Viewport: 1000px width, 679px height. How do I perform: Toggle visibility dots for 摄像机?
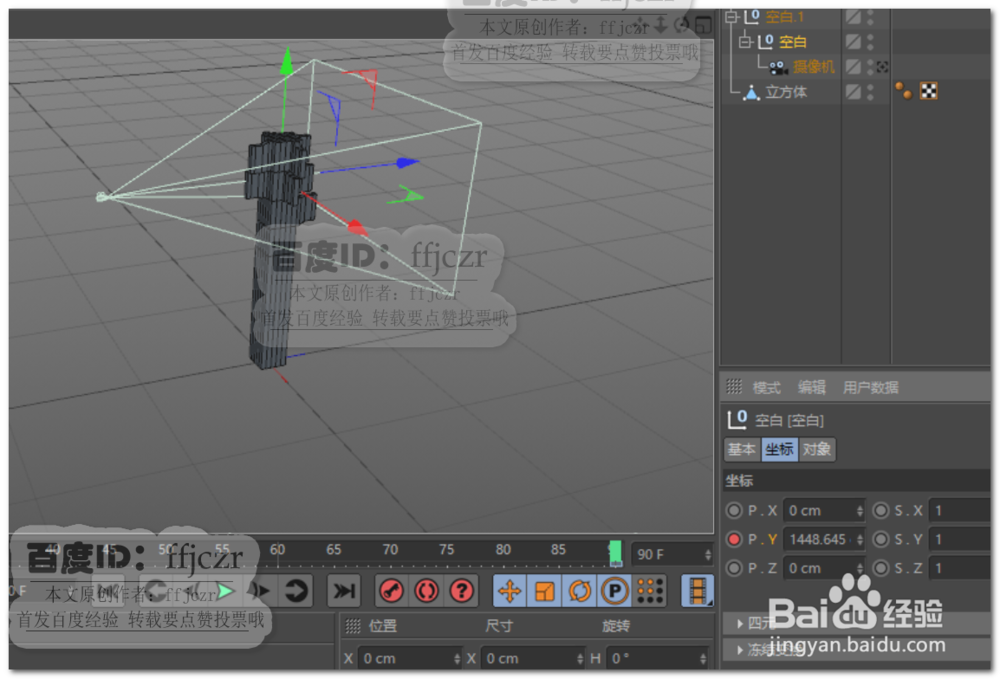(871, 67)
